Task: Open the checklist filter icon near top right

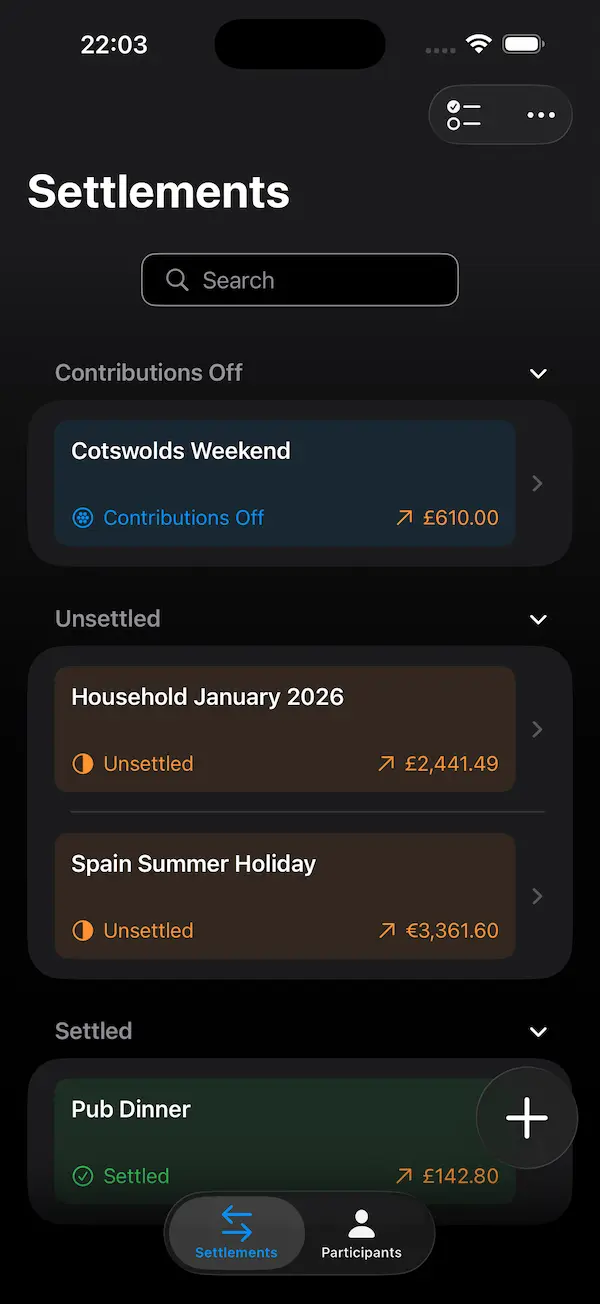Action: point(462,114)
